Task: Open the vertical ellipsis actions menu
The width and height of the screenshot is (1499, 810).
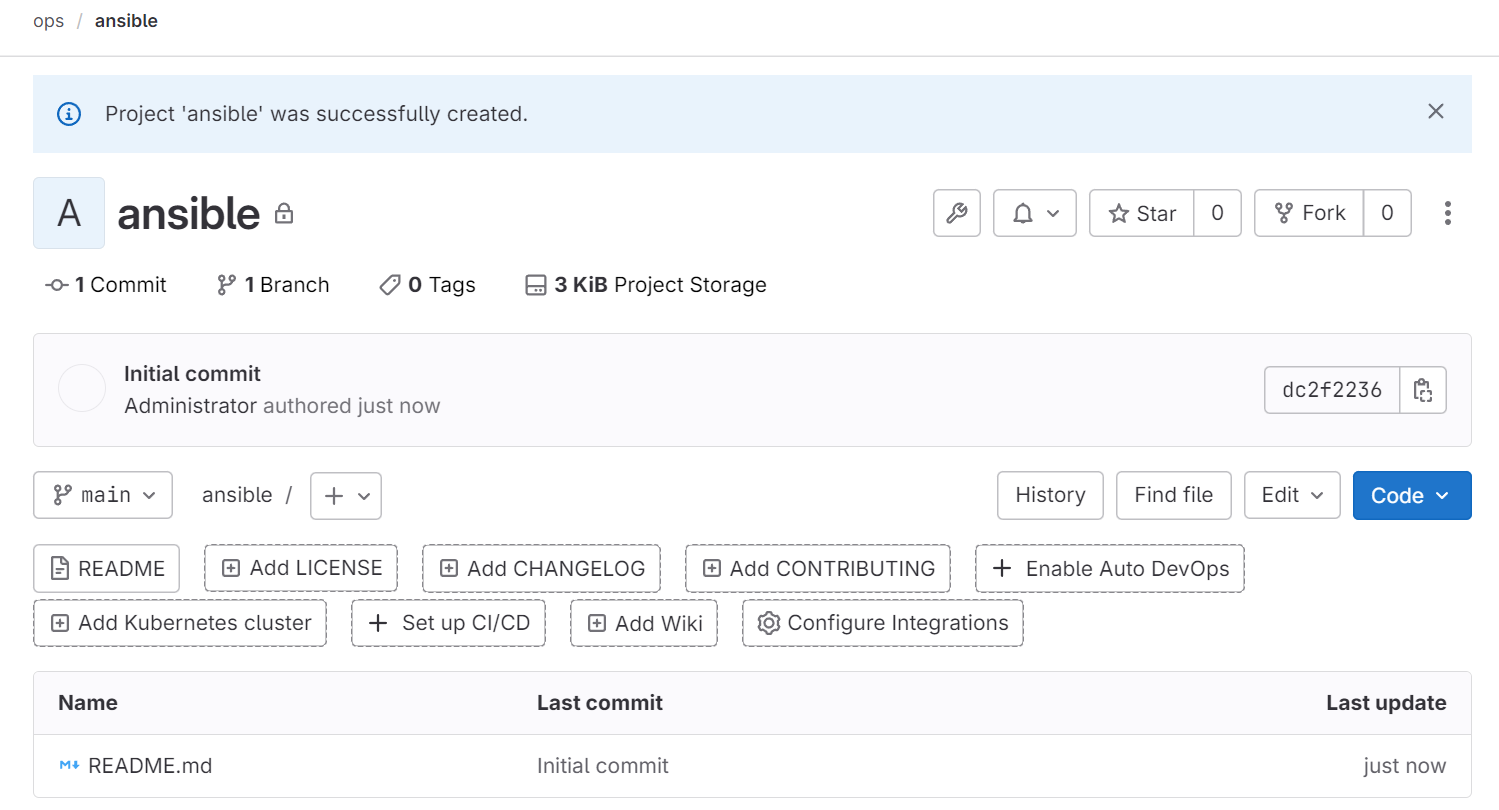Action: [1447, 213]
